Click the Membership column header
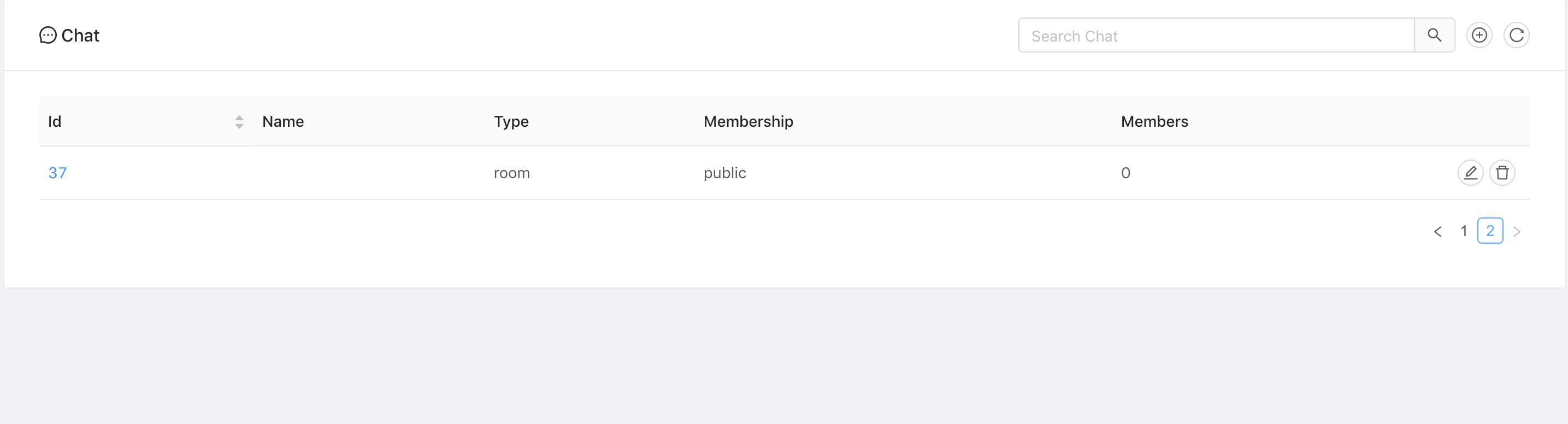The image size is (1568, 424). [748, 121]
